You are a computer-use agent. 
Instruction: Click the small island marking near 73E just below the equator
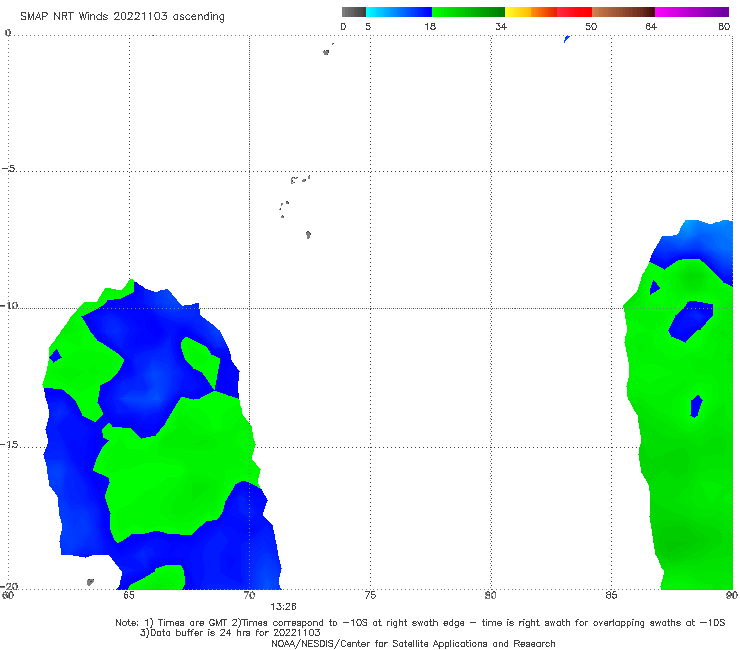click(x=326, y=52)
